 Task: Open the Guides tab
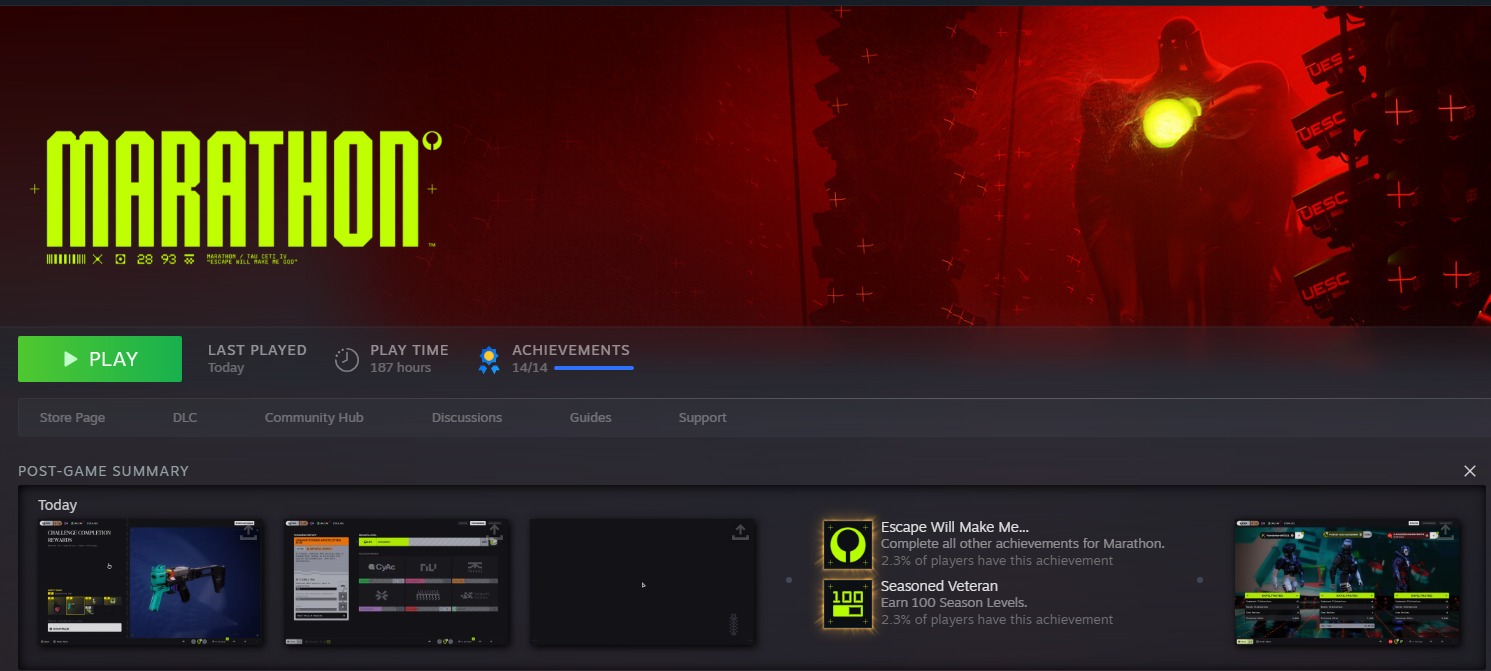click(x=590, y=418)
